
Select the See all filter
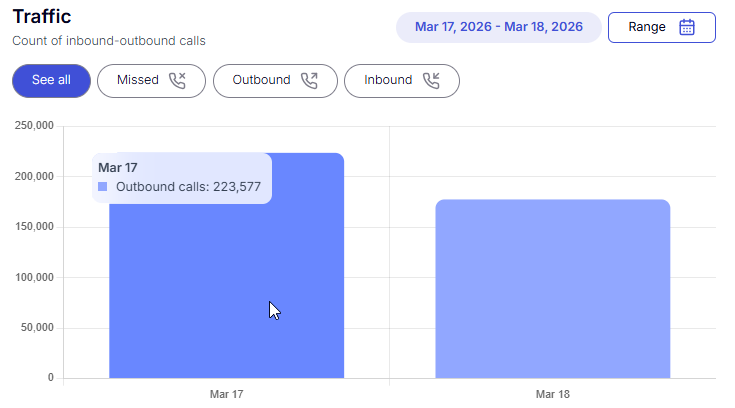point(51,81)
